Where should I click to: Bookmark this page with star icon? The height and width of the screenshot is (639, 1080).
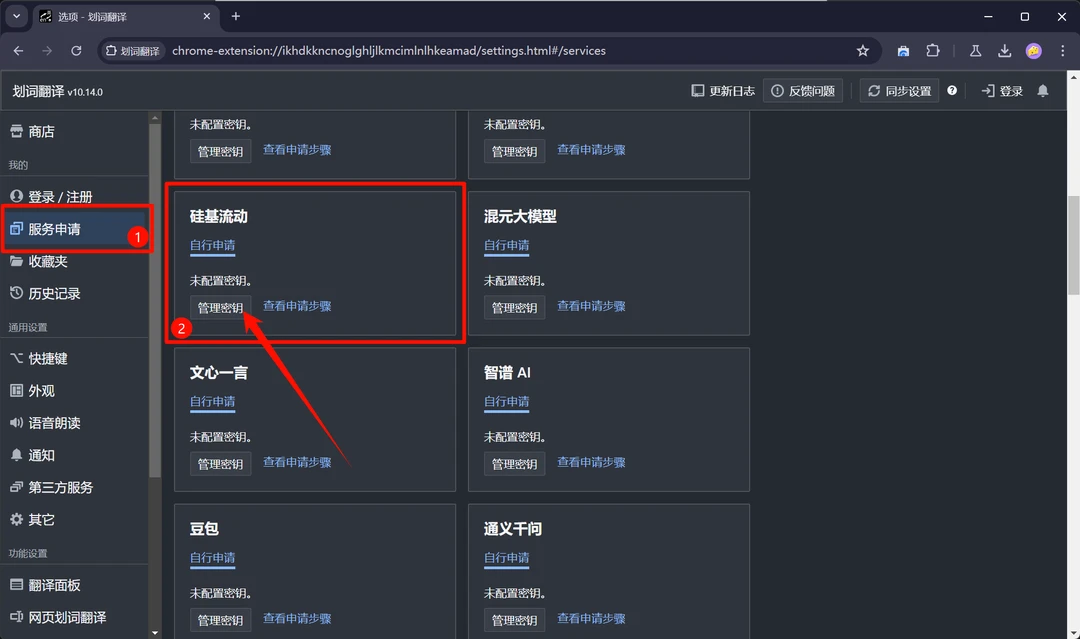pos(862,51)
